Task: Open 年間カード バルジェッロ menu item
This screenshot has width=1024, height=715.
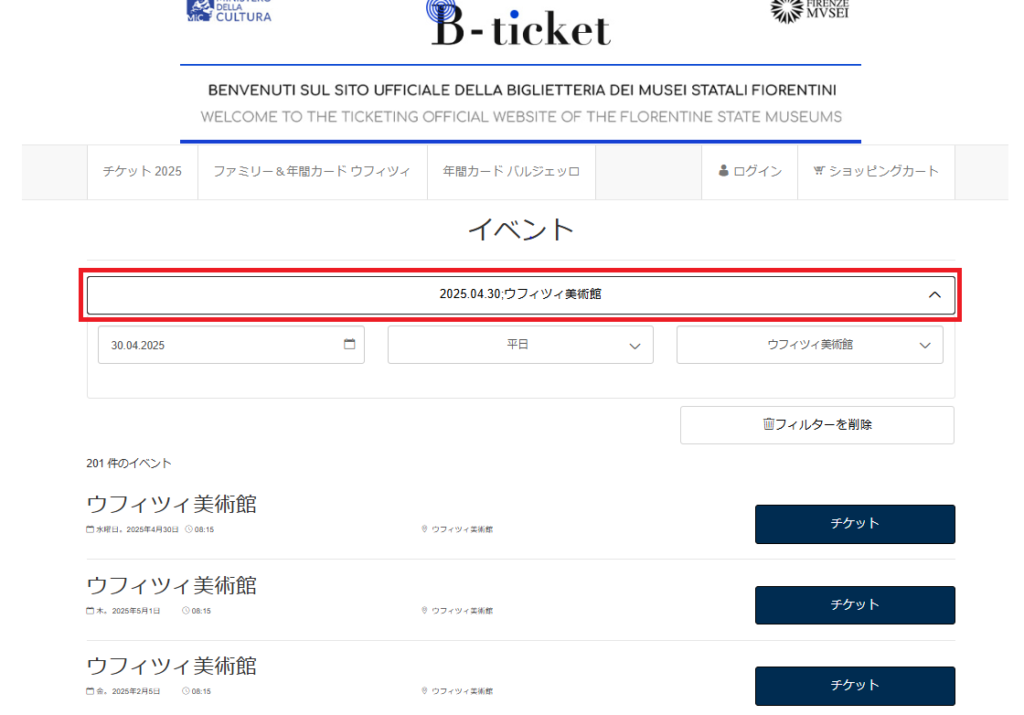Action: point(511,172)
